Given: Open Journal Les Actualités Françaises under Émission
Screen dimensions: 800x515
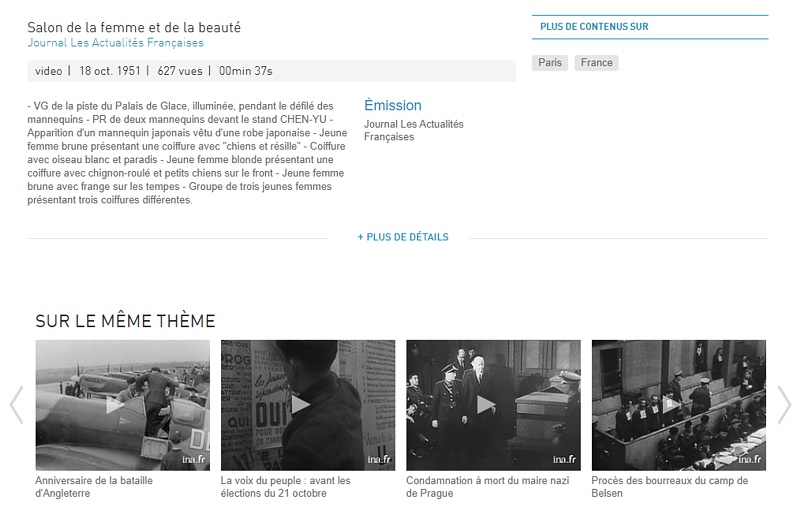Looking at the screenshot, I should [x=414, y=130].
